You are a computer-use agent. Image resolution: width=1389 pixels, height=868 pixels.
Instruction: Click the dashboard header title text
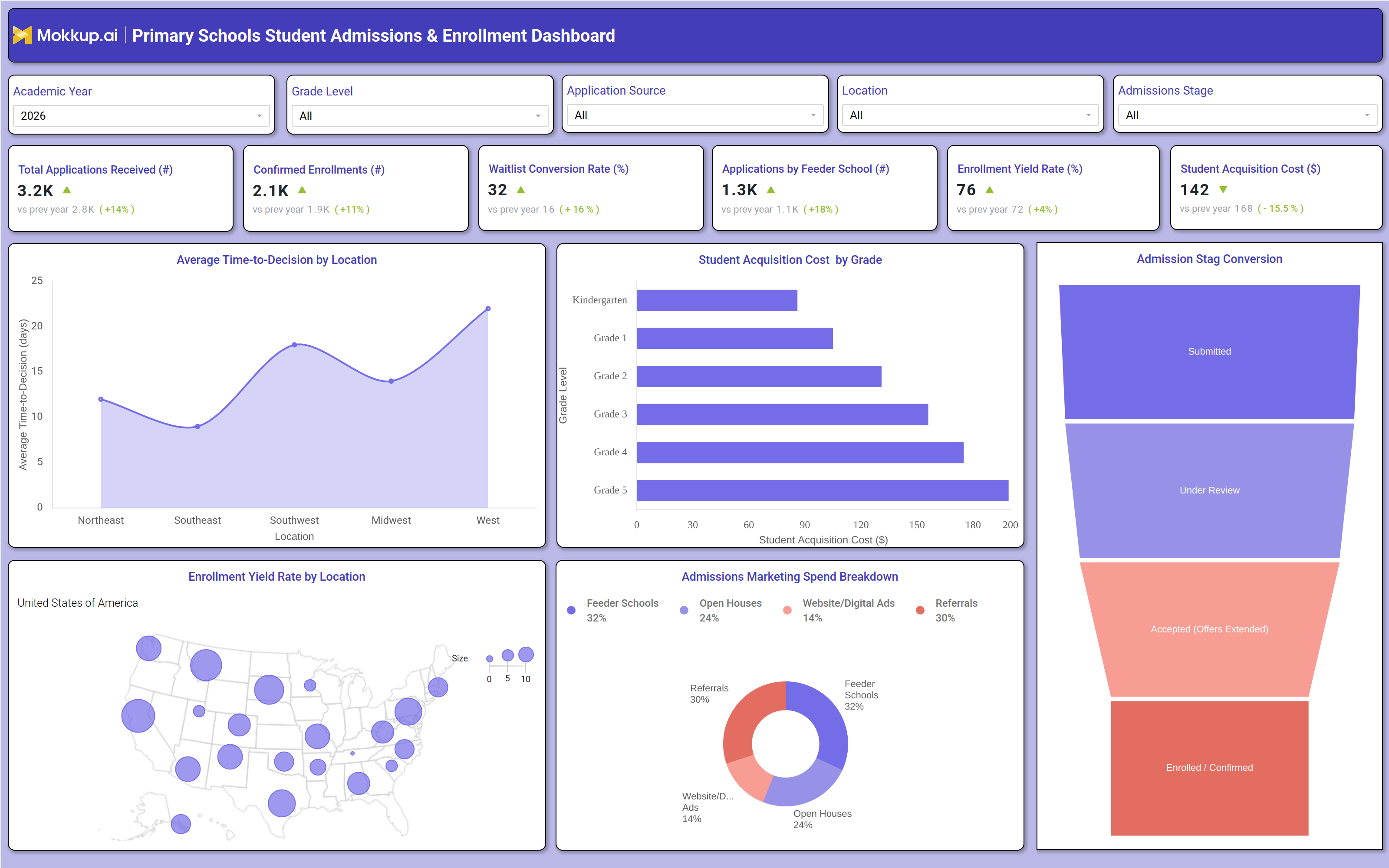(373, 36)
